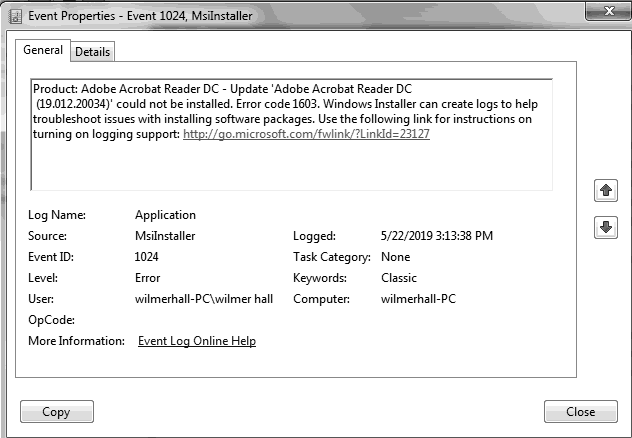632x438 pixels.
Task: Click the 'OpCode:' label
Action: click(52, 320)
